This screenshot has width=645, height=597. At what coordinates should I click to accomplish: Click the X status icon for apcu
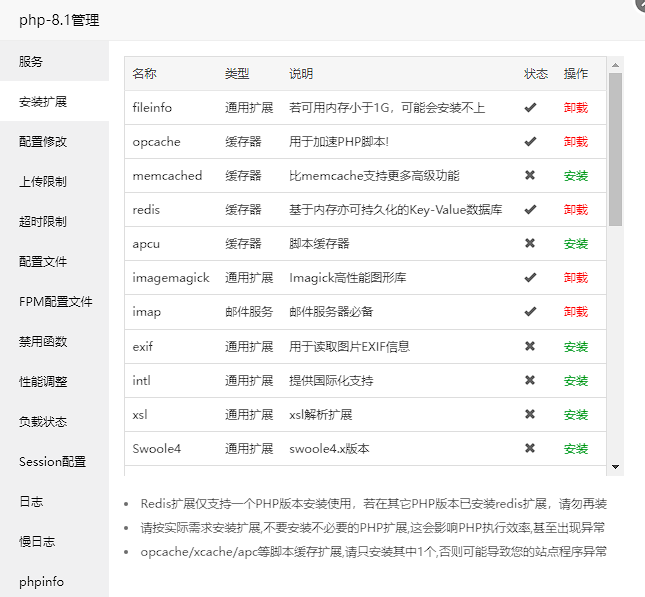pyautogui.click(x=530, y=243)
